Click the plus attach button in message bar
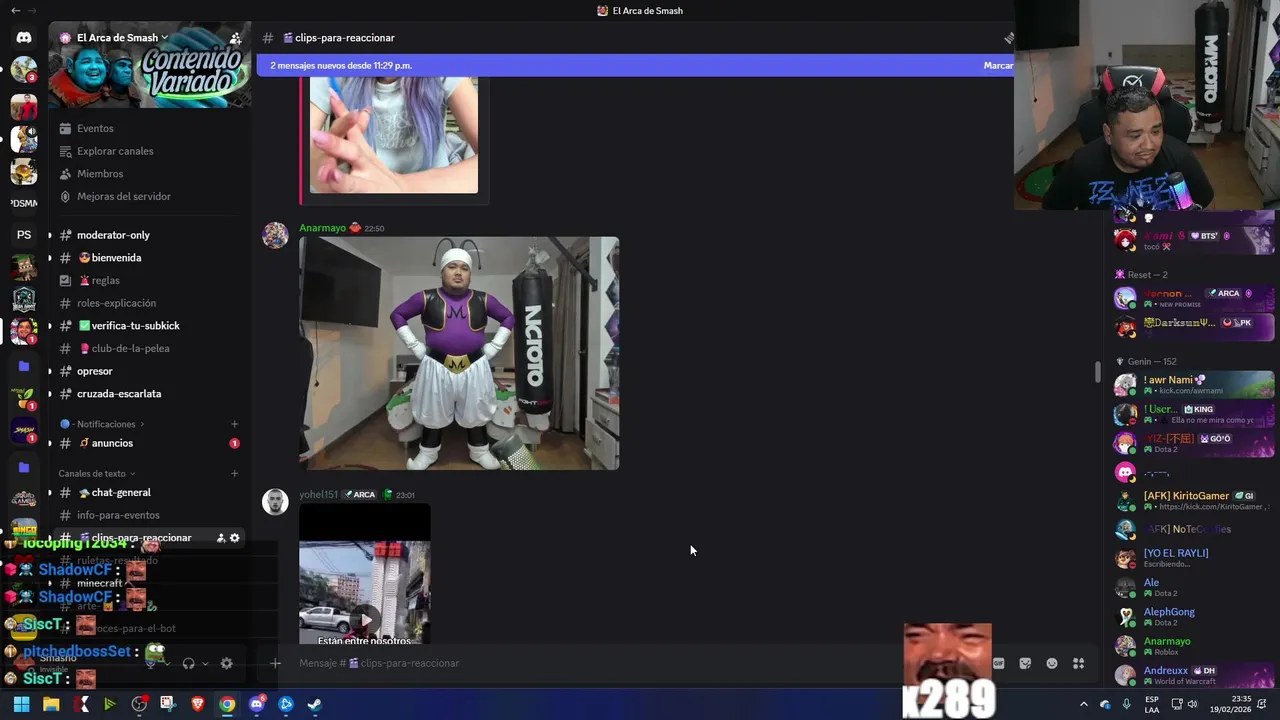Viewport: 1280px width, 720px height. click(275, 663)
